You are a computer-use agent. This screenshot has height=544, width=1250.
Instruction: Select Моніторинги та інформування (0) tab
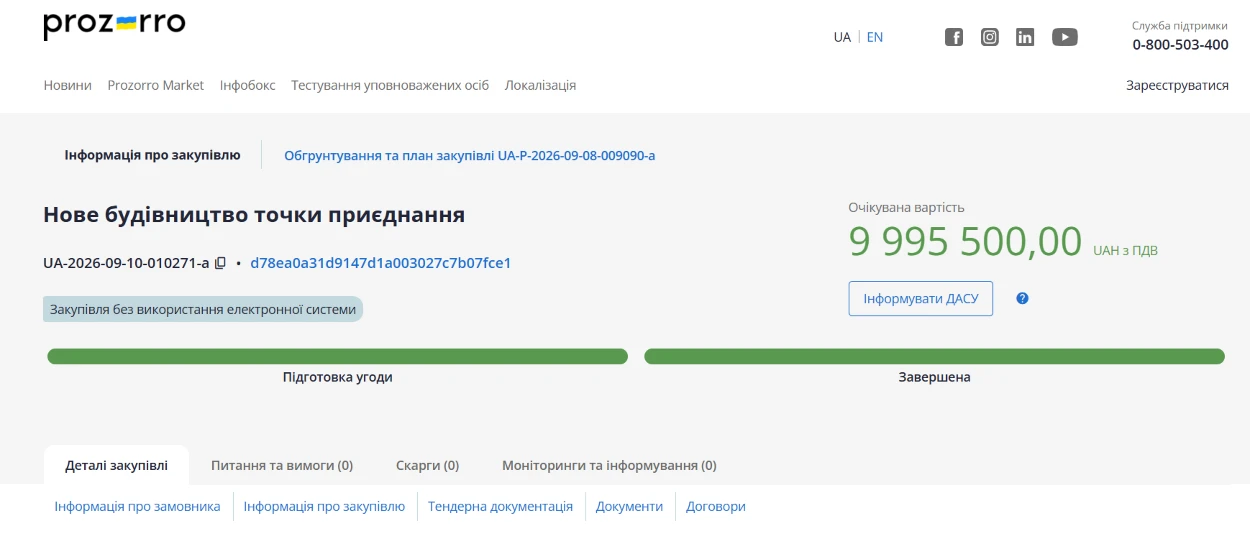coord(609,465)
